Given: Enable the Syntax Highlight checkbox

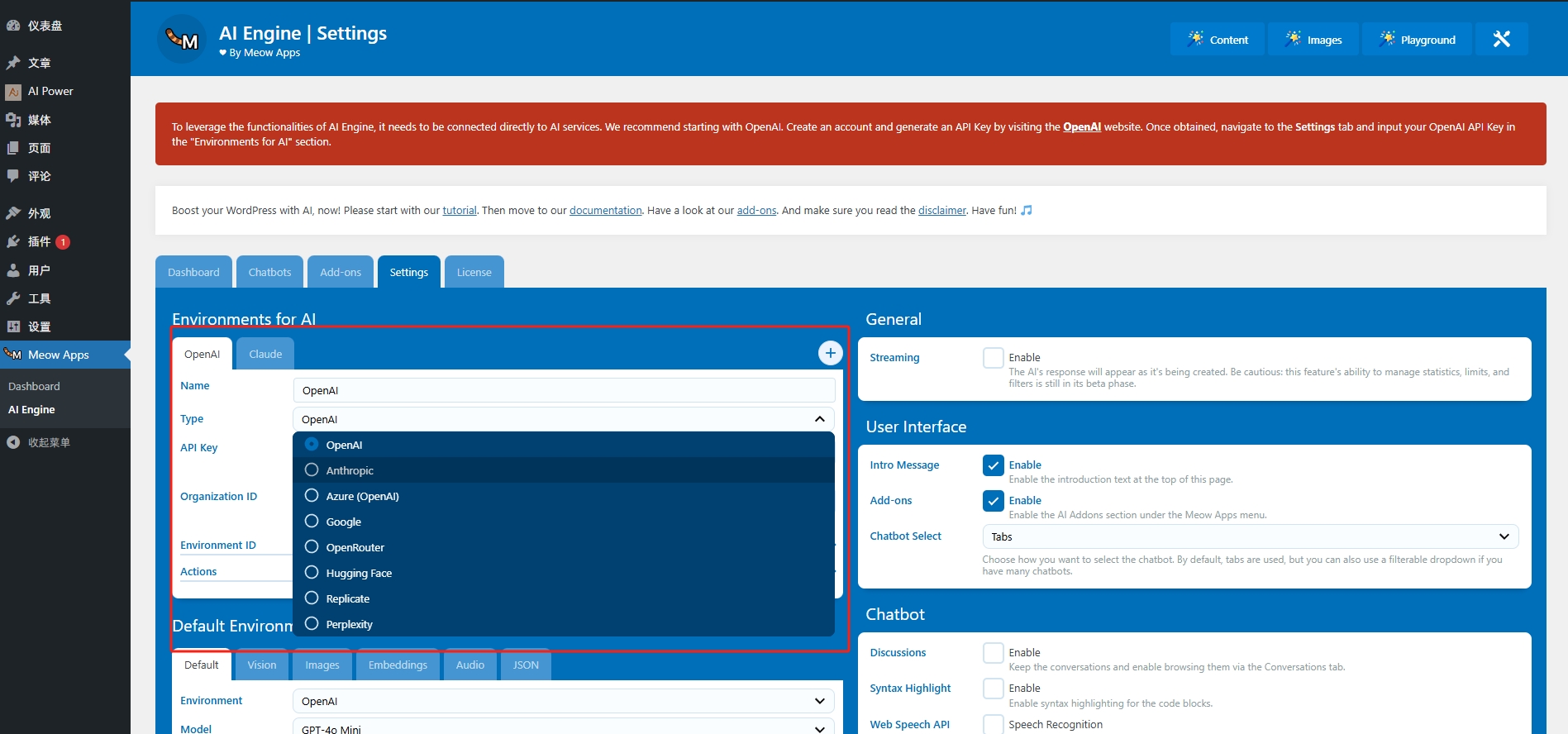Looking at the screenshot, I should pos(994,688).
